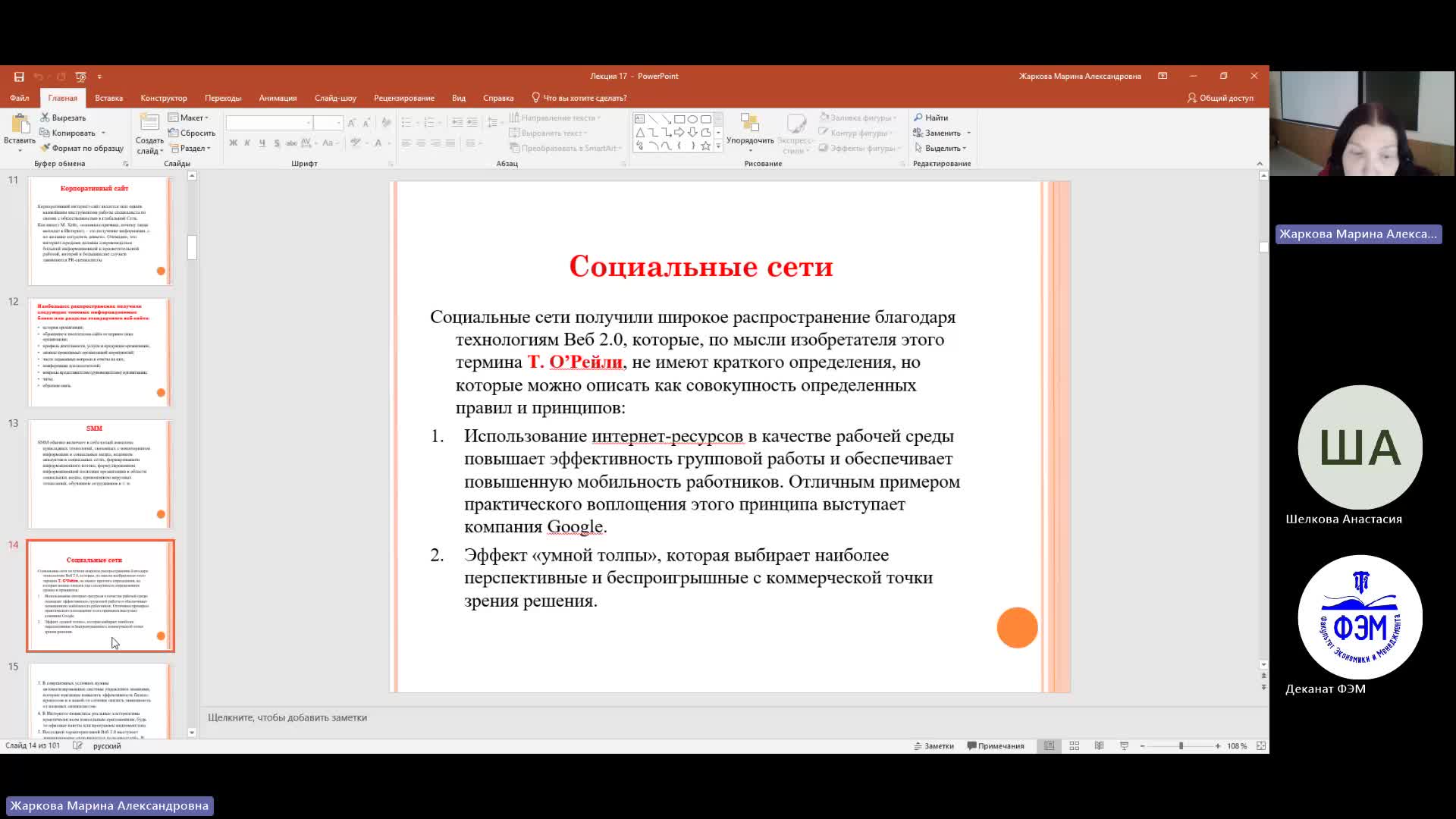Open Section (Раздел) dropdown
Screen dimensions: 1456x819
(x=190, y=148)
